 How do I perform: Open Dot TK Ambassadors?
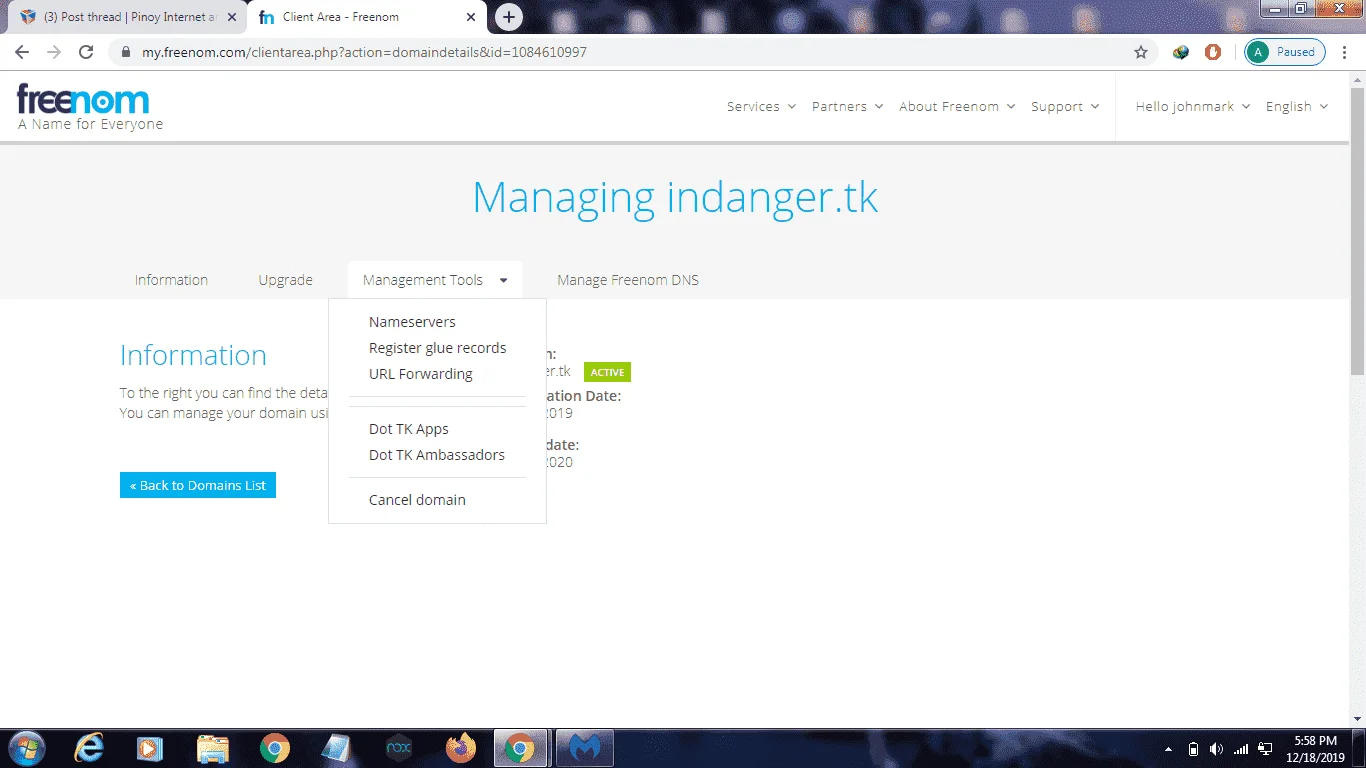click(436, 455)
